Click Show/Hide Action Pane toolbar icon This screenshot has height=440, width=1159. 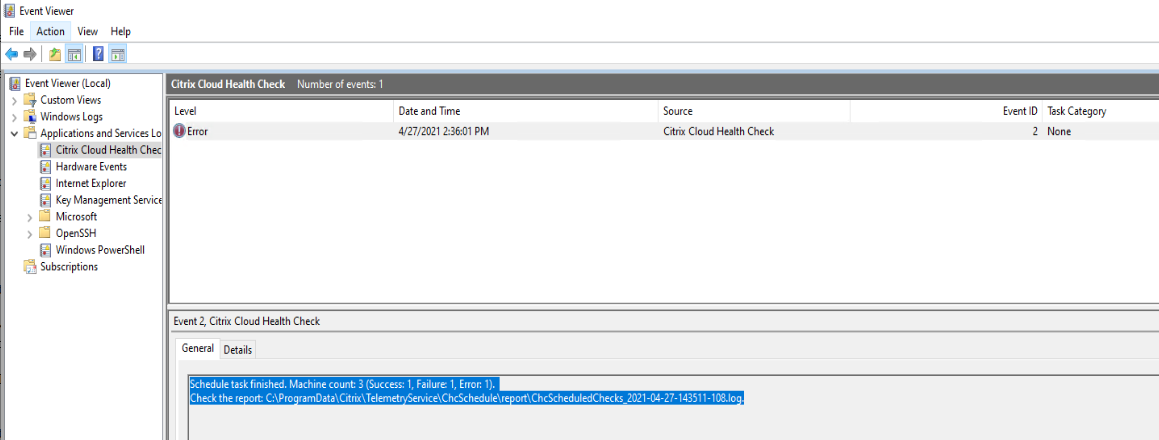point(118,54)
